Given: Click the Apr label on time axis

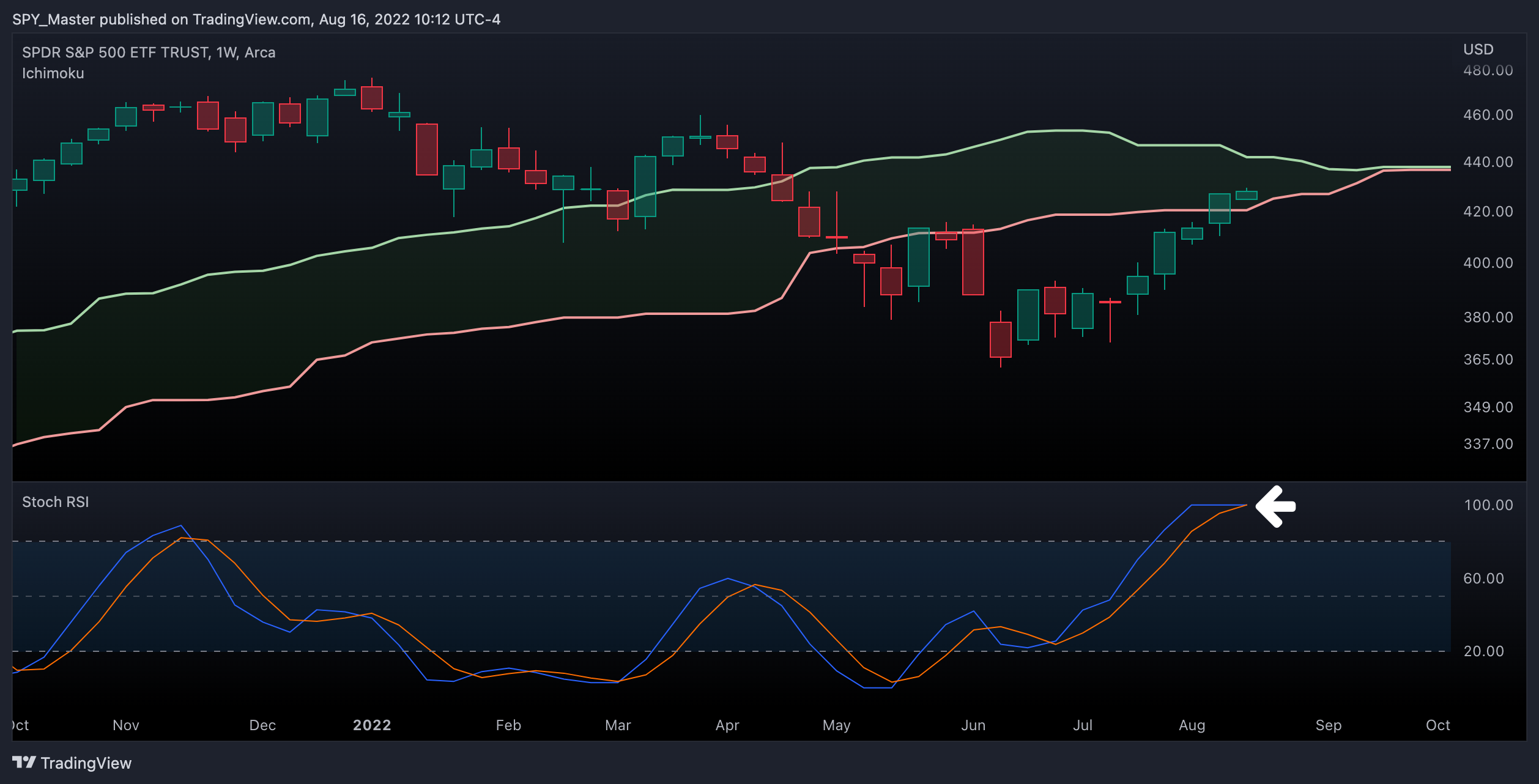Looking at the screenshot, I should [727, 725].
